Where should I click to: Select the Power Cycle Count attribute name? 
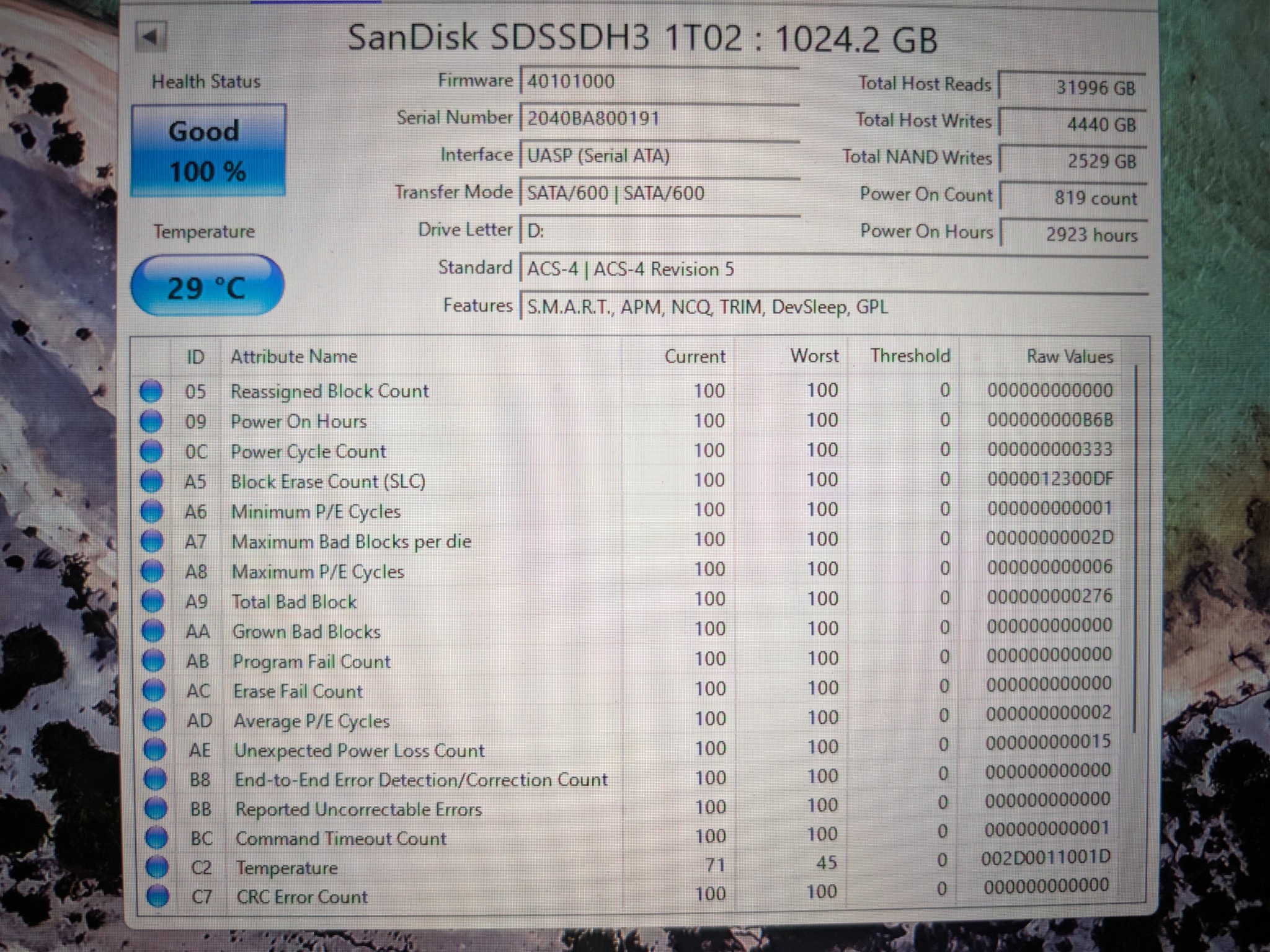tap(308, 452)
